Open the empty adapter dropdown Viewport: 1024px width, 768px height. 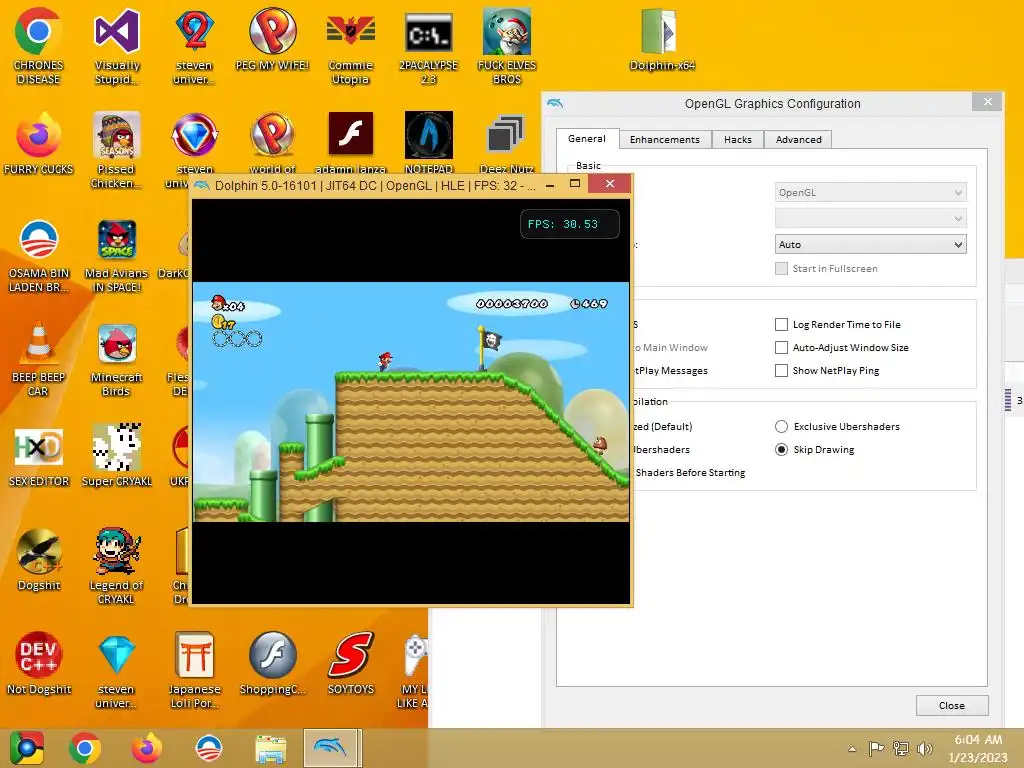click(x=871, y=218)
